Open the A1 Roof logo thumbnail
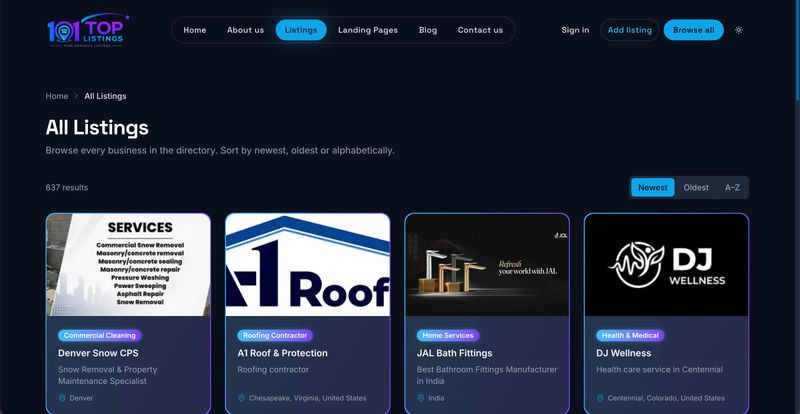The image size is (800, 414). coord(308,265)
